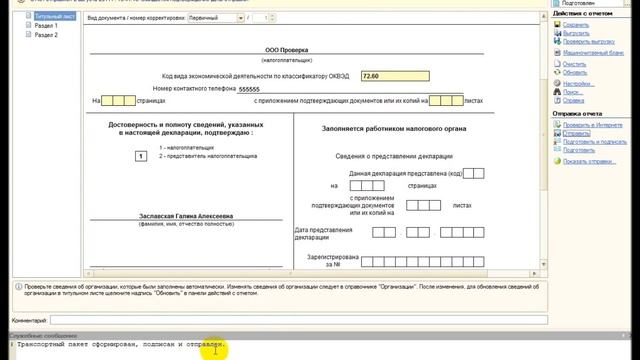The height and width of the screenshot is (360, 640).
Task: Select Титульный лист in the section tree
Action: point(55,16)
